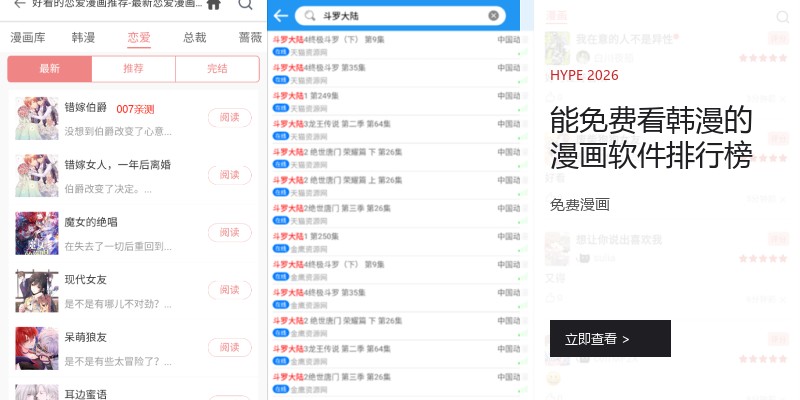
Task: Open the 呆萌狼友 cover thumbnail
Action: (x=37, y=348)
